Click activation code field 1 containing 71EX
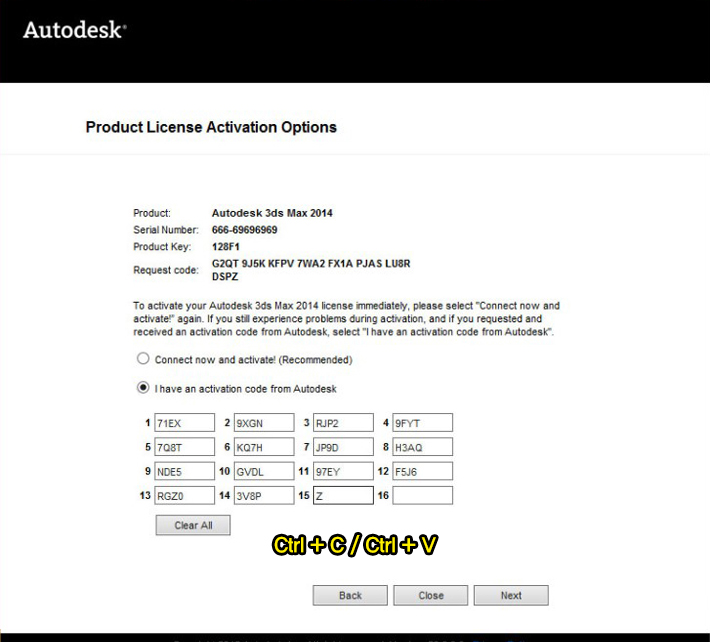Image resolution: width=710 pixels, height=642 pixels. 184,423
